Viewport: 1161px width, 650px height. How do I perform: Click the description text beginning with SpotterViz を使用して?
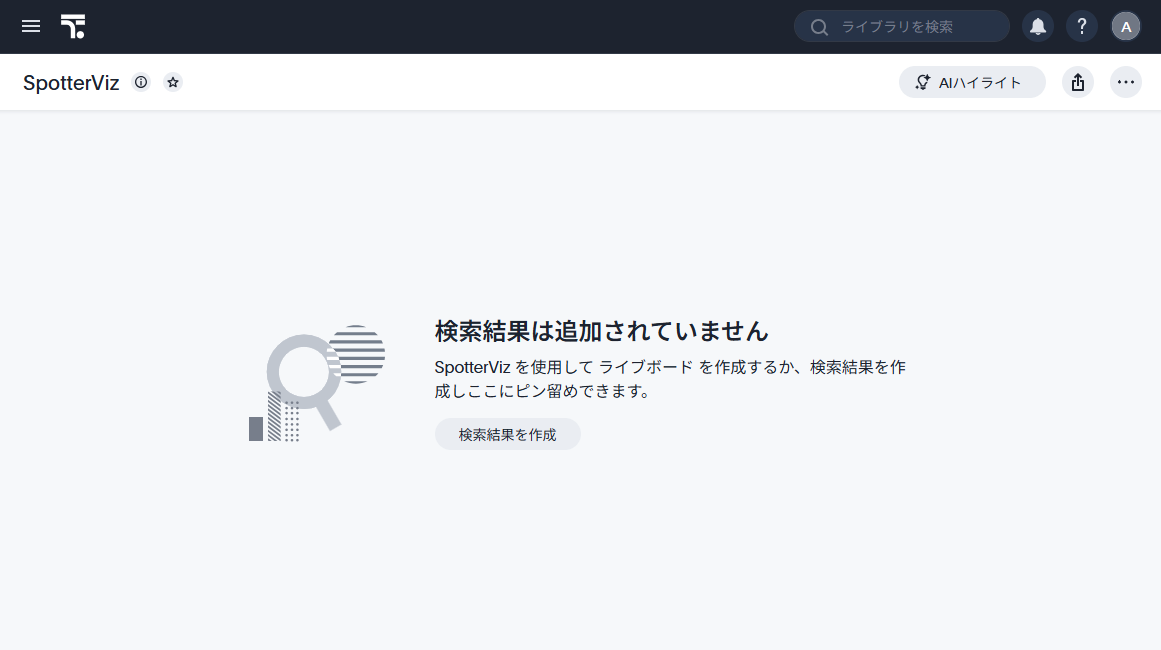point(669,379)
